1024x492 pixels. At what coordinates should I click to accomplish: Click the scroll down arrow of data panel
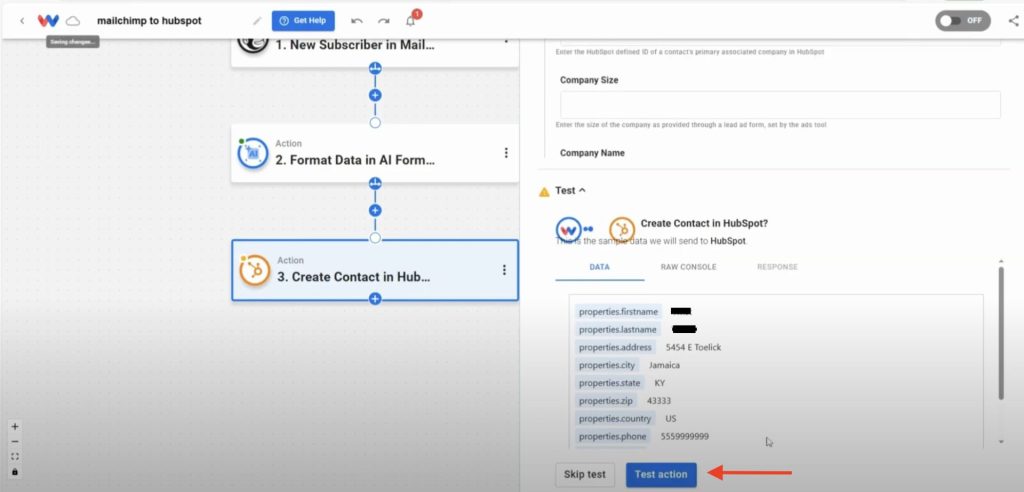tap(1001, 442)
